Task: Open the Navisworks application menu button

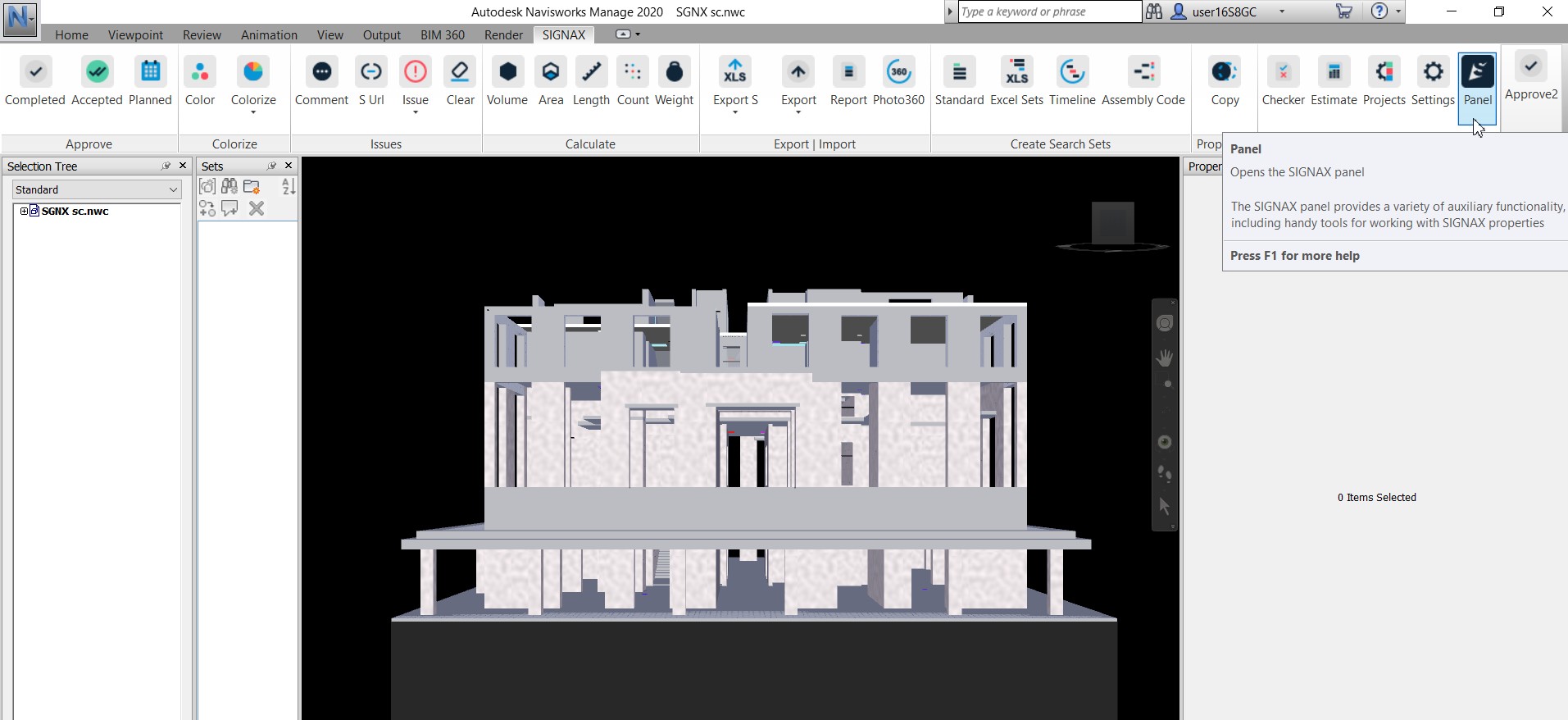Action: point(20,18)
